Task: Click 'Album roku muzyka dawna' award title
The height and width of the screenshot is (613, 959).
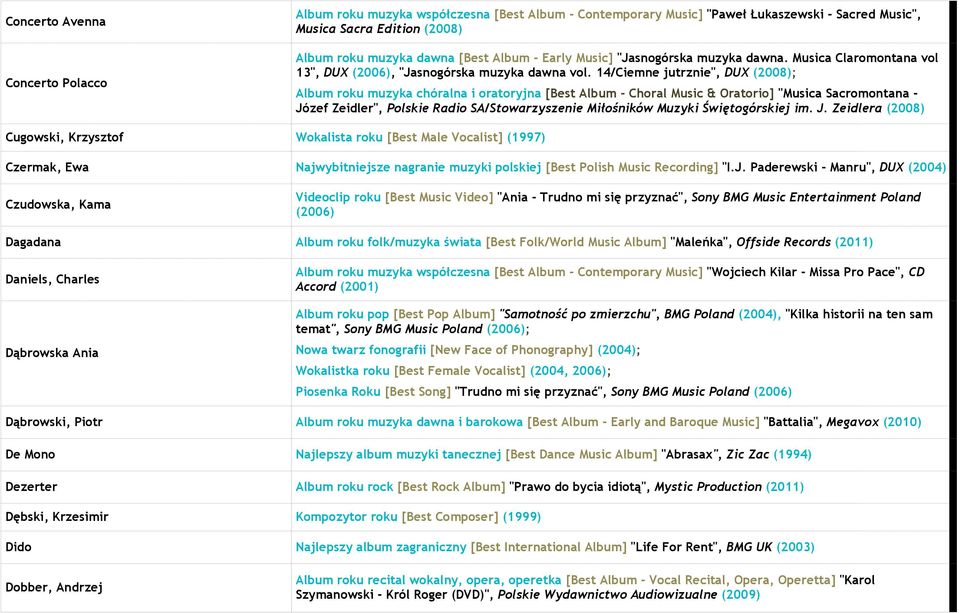Action: 375,58
